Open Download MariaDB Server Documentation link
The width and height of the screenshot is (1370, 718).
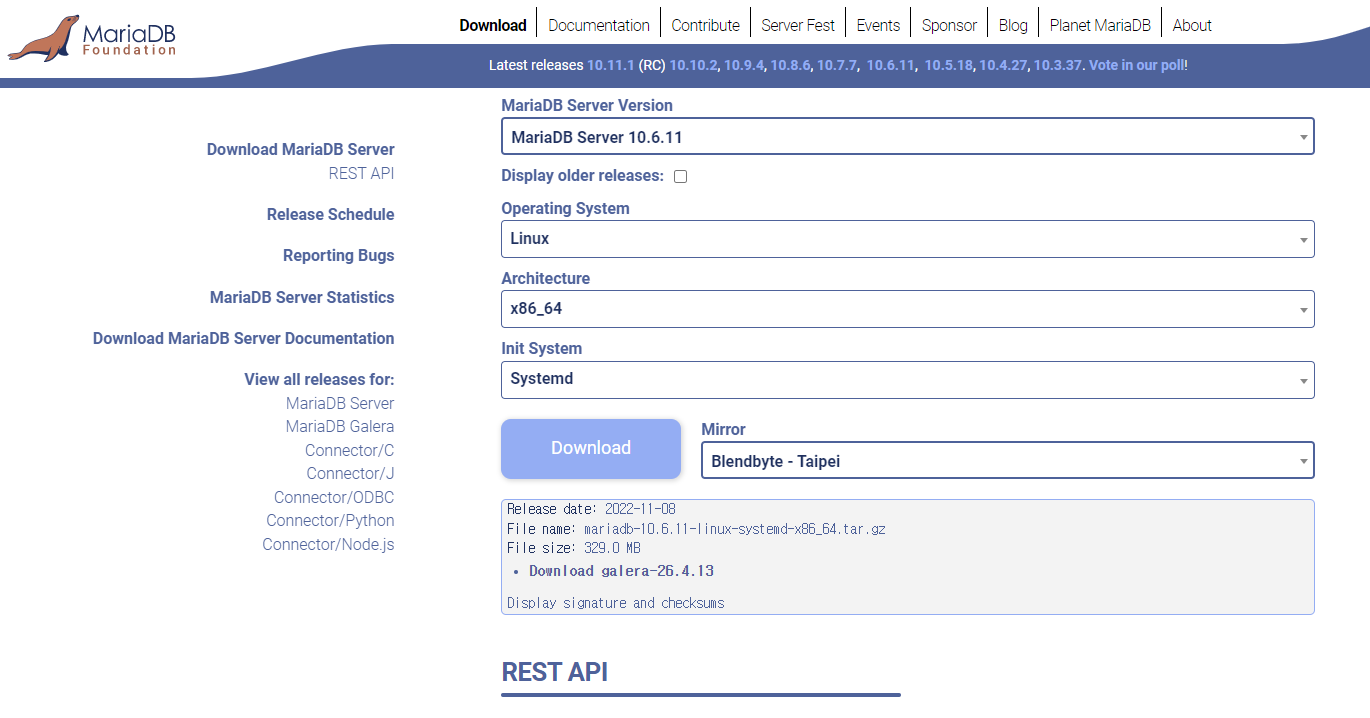pos(243,339)
